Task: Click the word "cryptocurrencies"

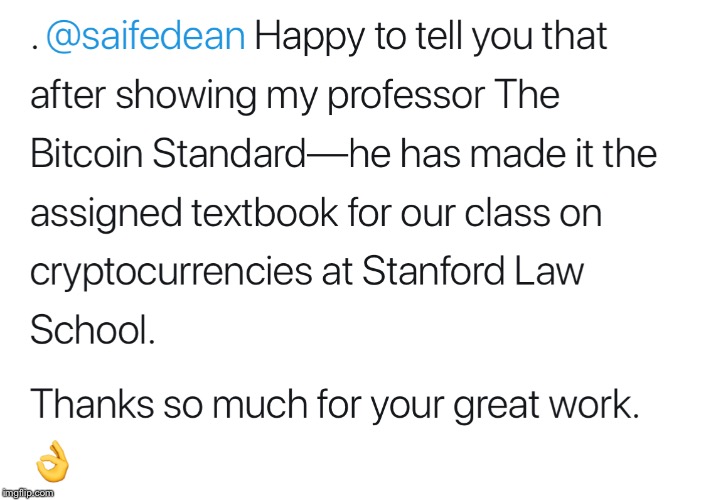Action: [x=171, y=273]
